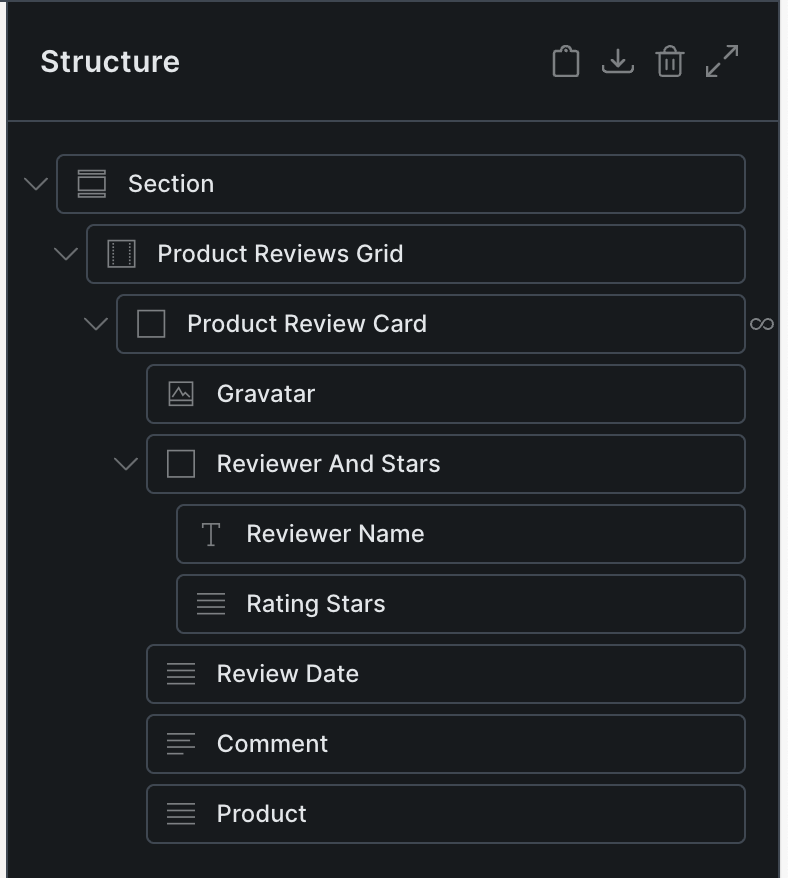
Task: Click the Gravatar image element icon
Action: 181,394
